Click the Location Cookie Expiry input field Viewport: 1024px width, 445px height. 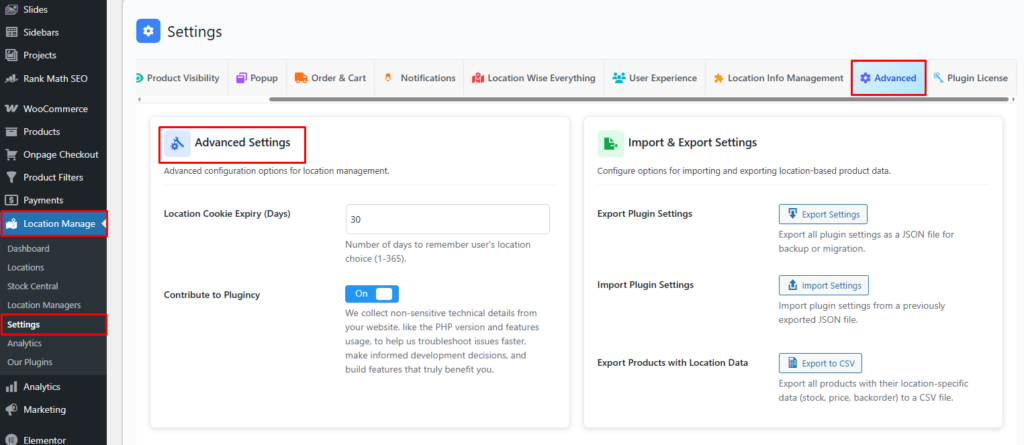pyautogui.click(x=447, y=219)
